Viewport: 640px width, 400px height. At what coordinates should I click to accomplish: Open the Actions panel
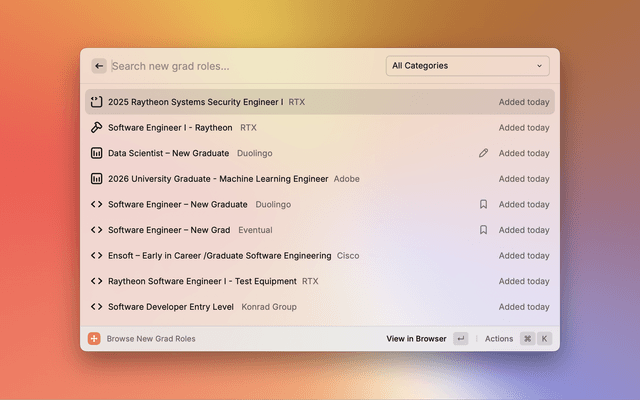tap(499, 339)
